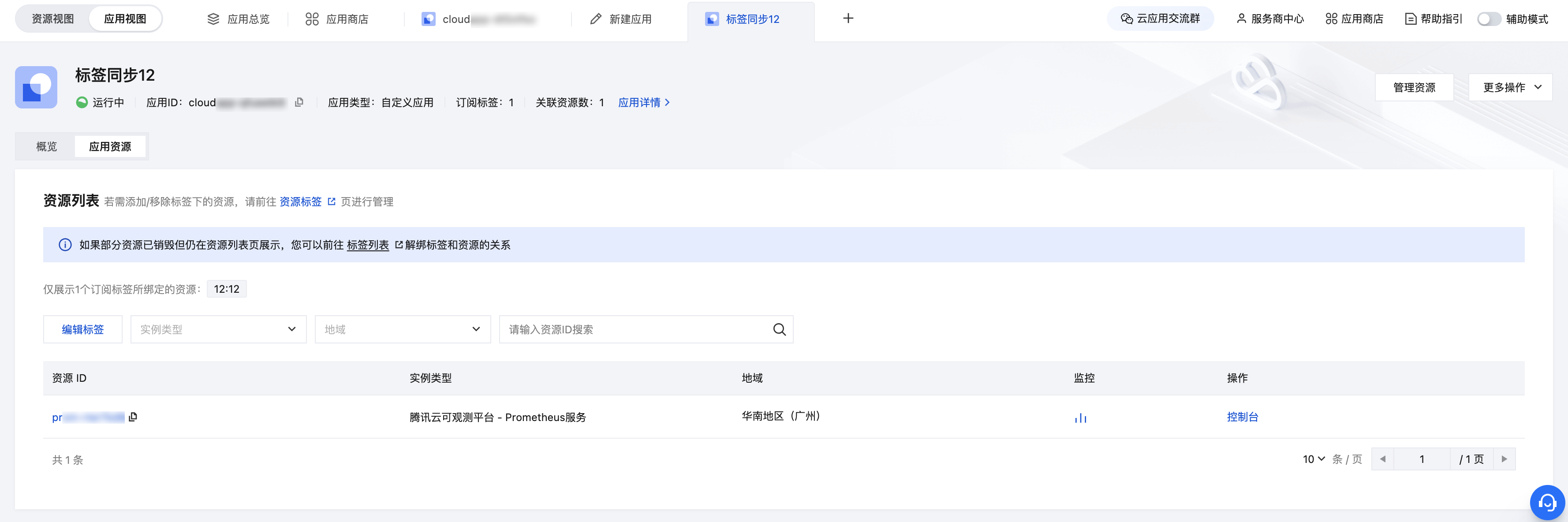Screen dimensions: 1568x522
Task: Open external link icon beside 资源标签
Action: click(x=332, y=201)
